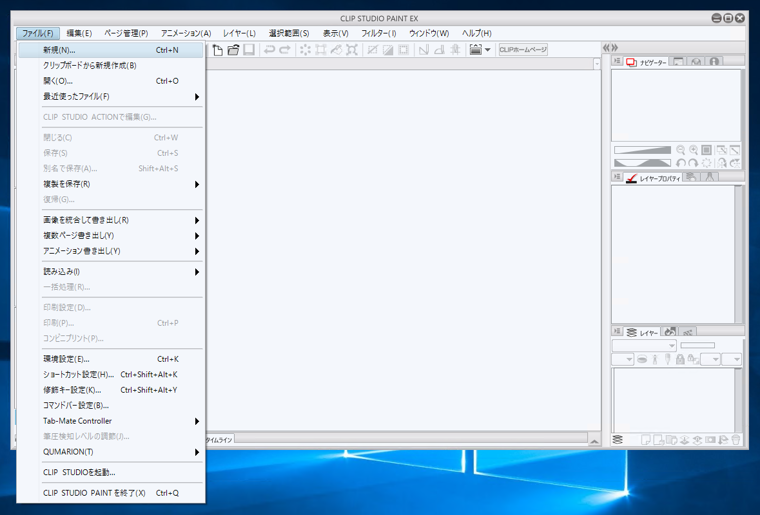Click the Navigator rotate left icon

pos(681,163)
